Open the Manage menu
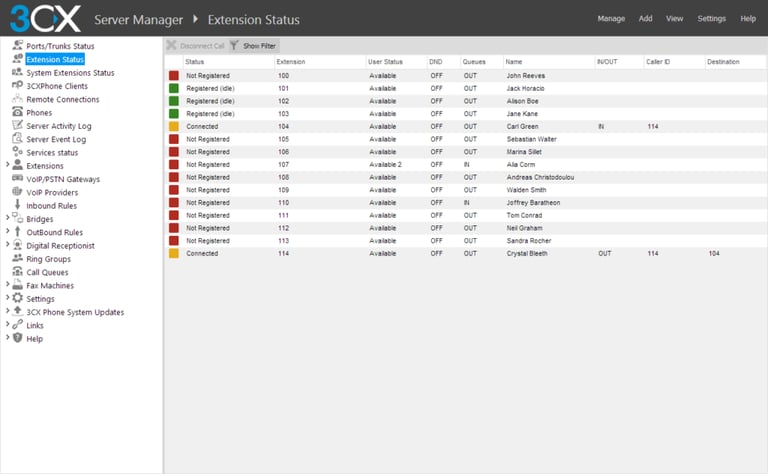Viewport: 768px width, 474px height. coord(611,19)
